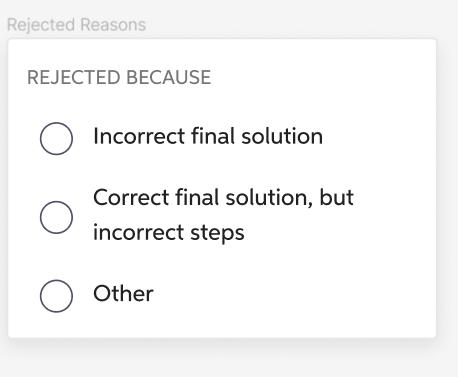458x377 pixels.
Task: Click the empty circle beside 'Incorrect final solution'
Action: (x=56, y=138)
